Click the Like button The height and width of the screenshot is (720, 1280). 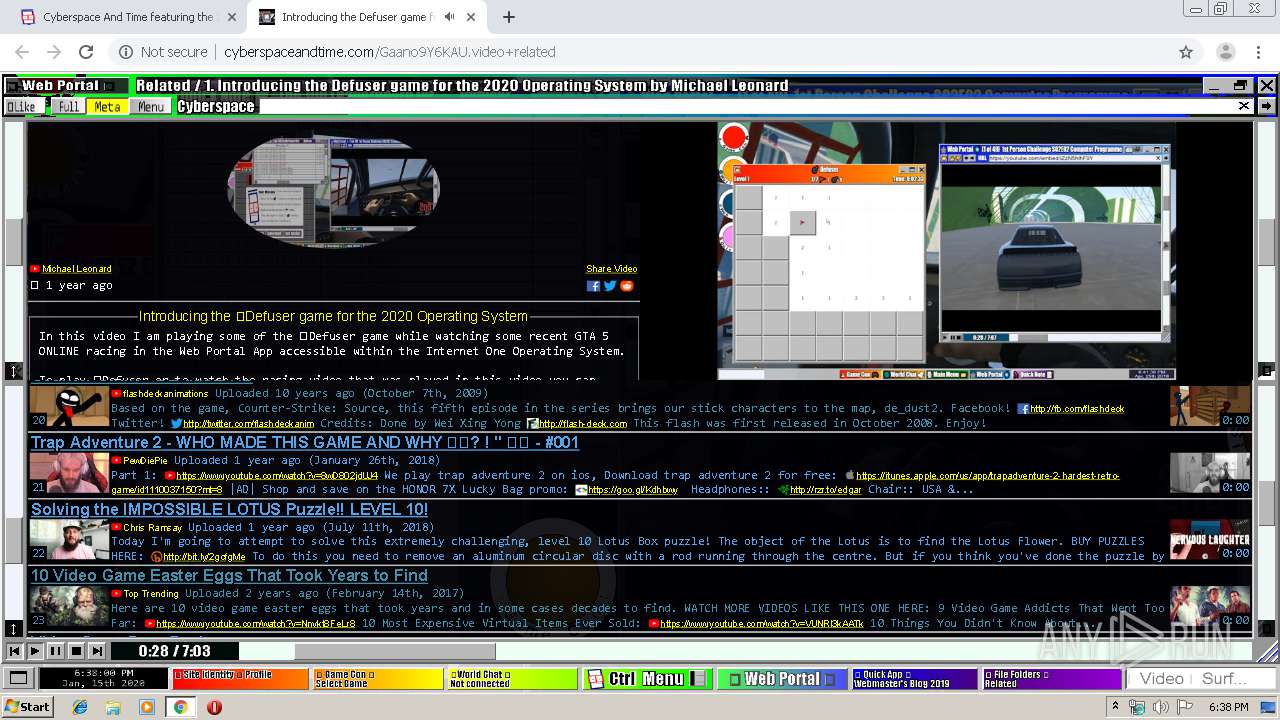coord(22,107)
